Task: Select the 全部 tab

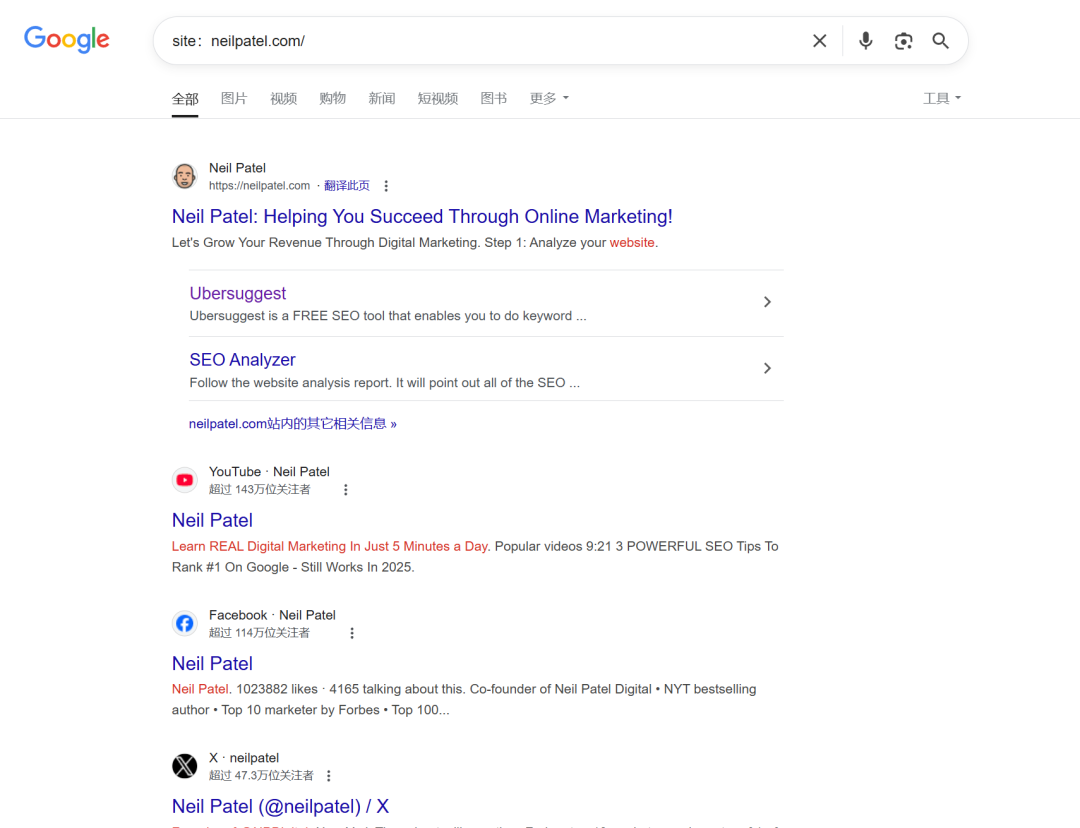Action: [x=185, y=99]
